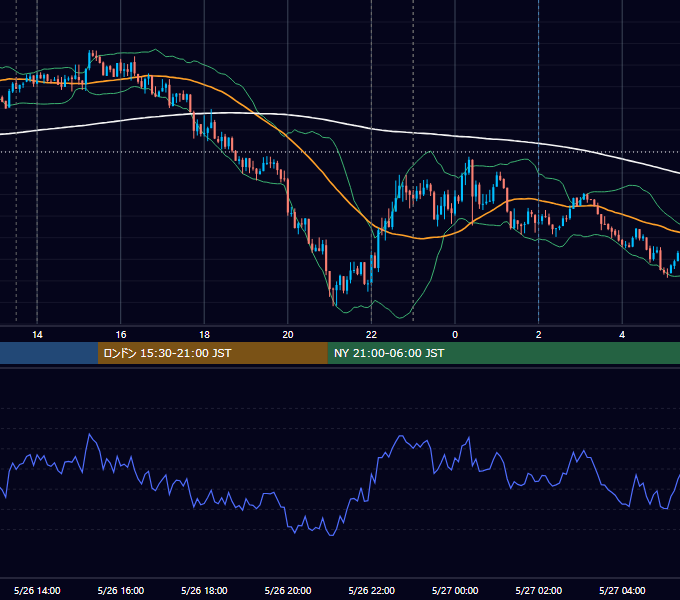680x600 pixels.
Task: Click the 5/26 22:00 time axis label
Action: click(x=372, y=590)
